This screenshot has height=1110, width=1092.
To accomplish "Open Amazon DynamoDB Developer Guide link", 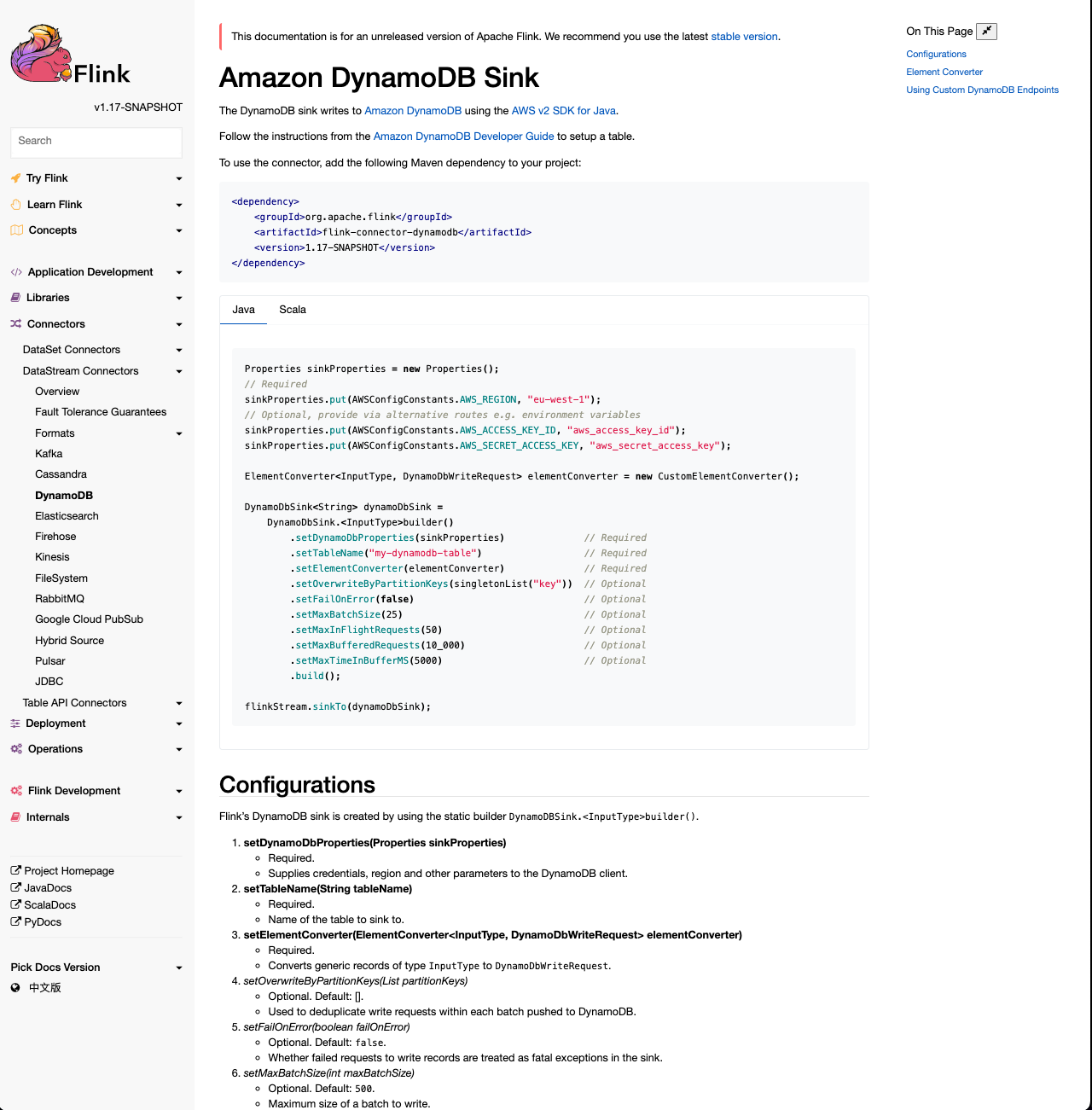I will tap(464, 137).
